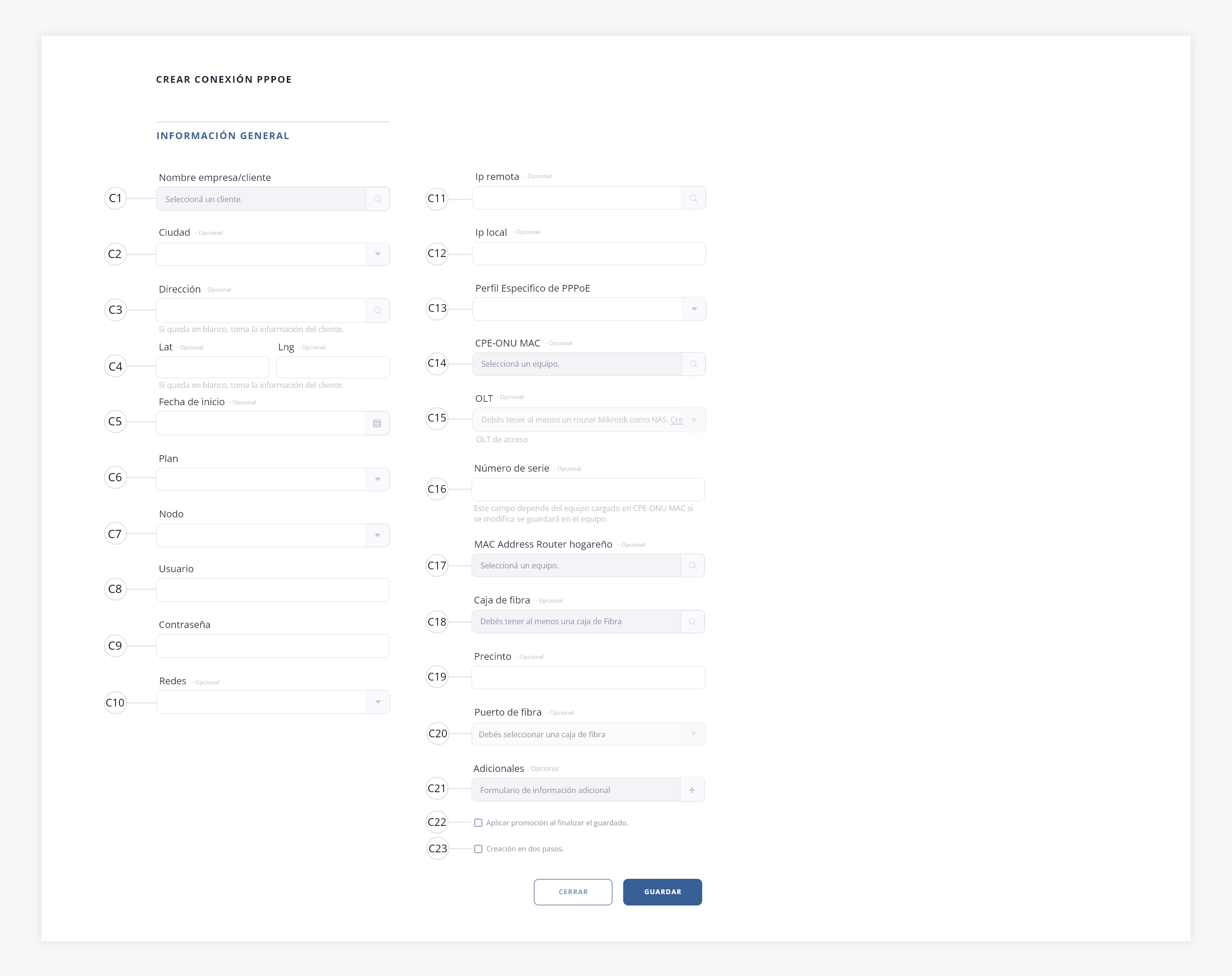Expand the Ciudad dropdown
The width and height of the screenshot is (1232, 976).
pyautogui.click(x=377, y=254)
